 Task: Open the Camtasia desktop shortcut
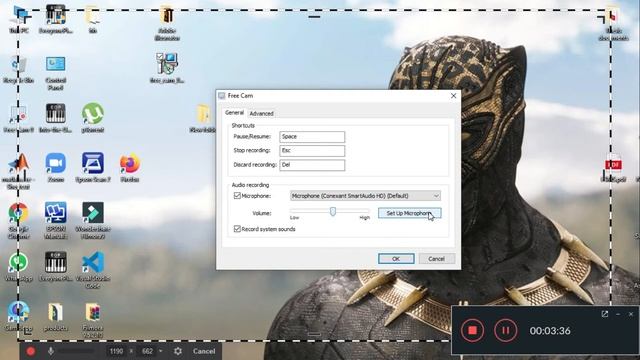tap(18, 316)
